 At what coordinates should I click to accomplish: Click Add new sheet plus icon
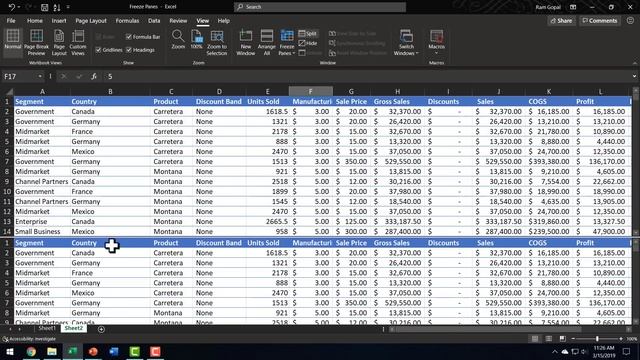click(x=101, y=329)
